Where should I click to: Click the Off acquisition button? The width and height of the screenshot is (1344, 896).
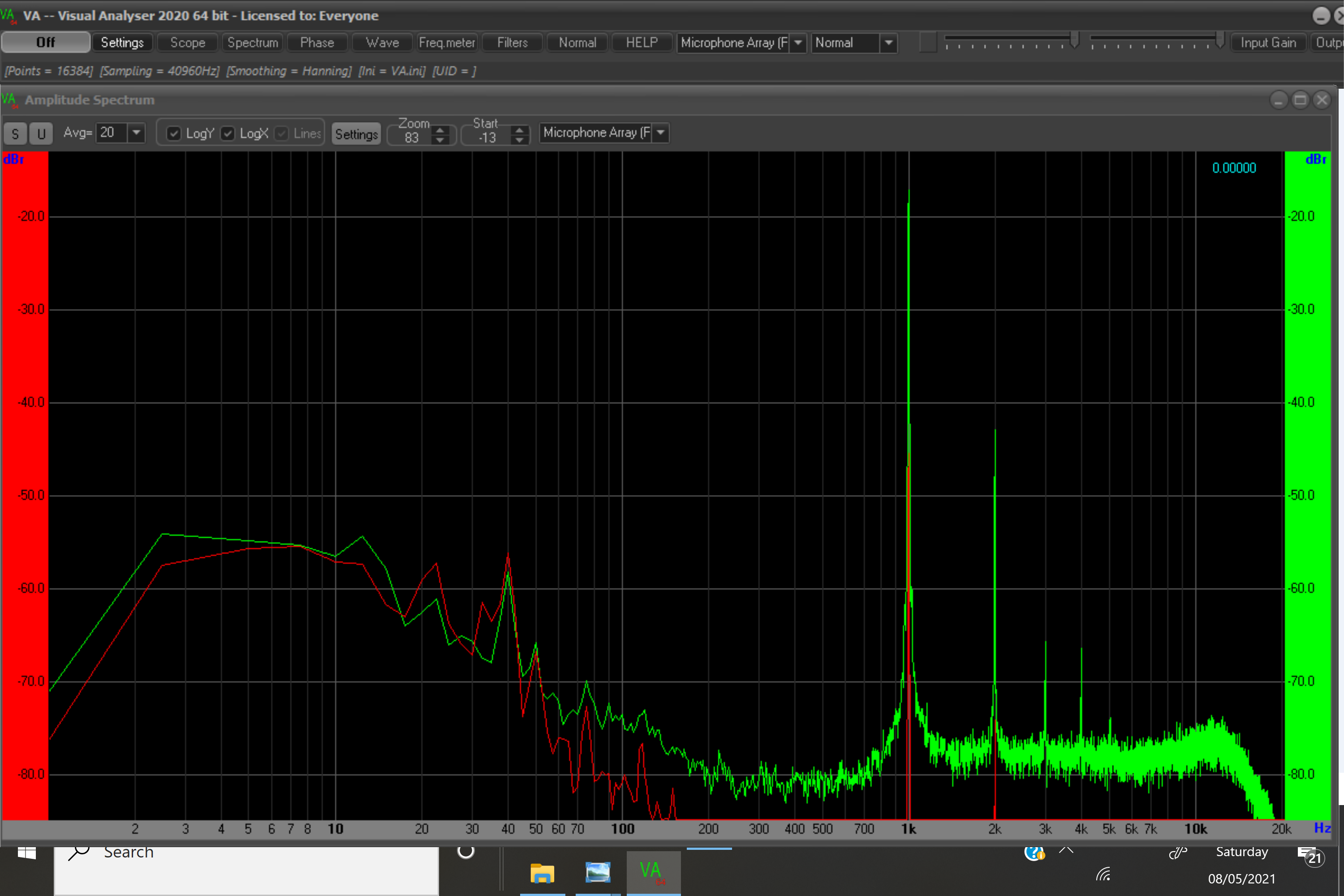[x=46, y=42]
